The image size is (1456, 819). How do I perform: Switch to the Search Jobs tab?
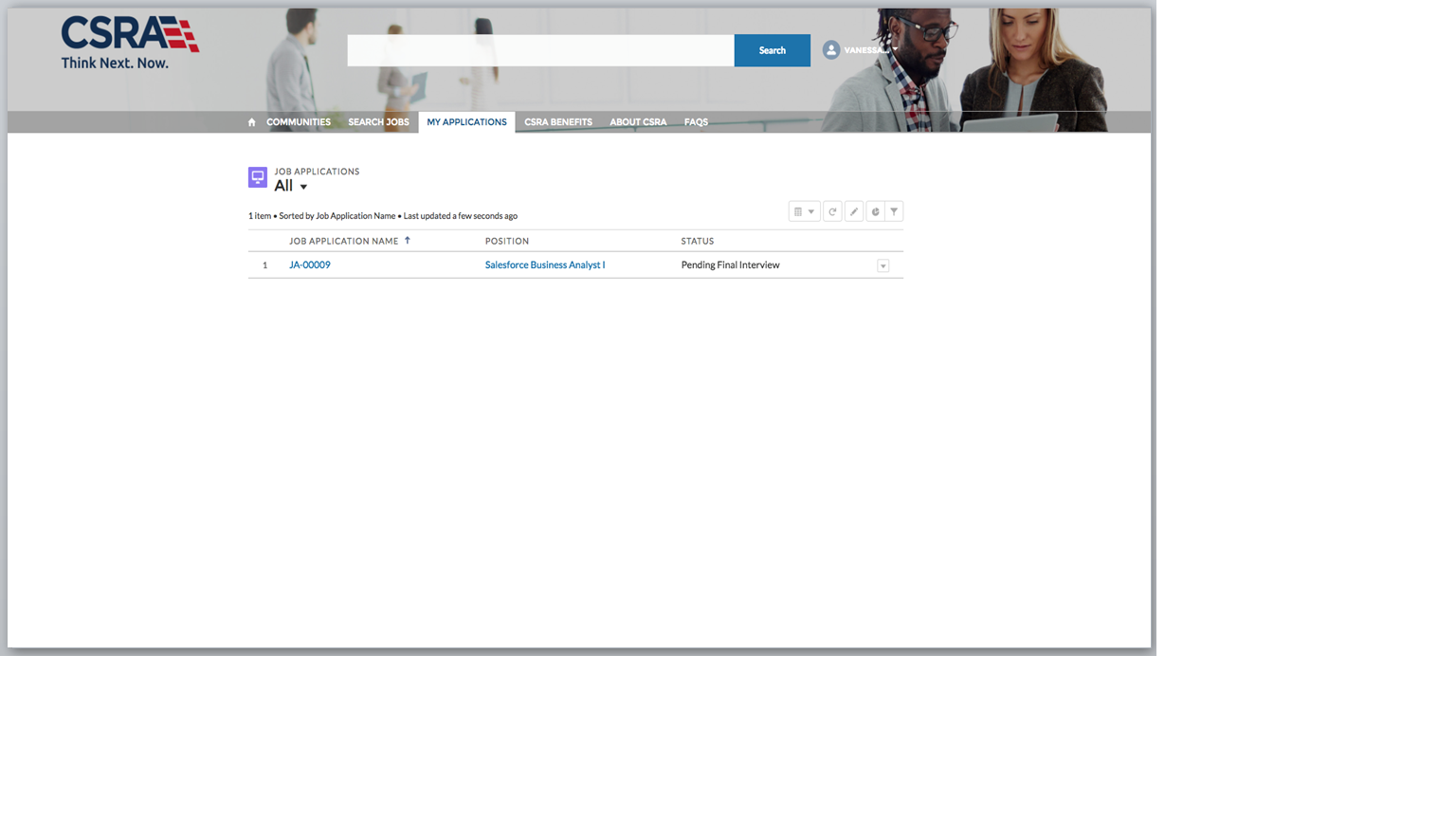click(x=378, y=121)
